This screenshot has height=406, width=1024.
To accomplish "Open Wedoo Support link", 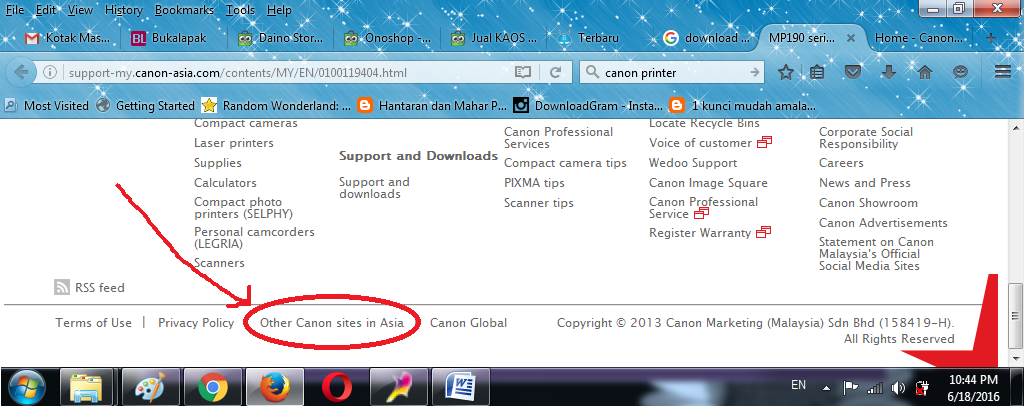I will click(693, 163).
